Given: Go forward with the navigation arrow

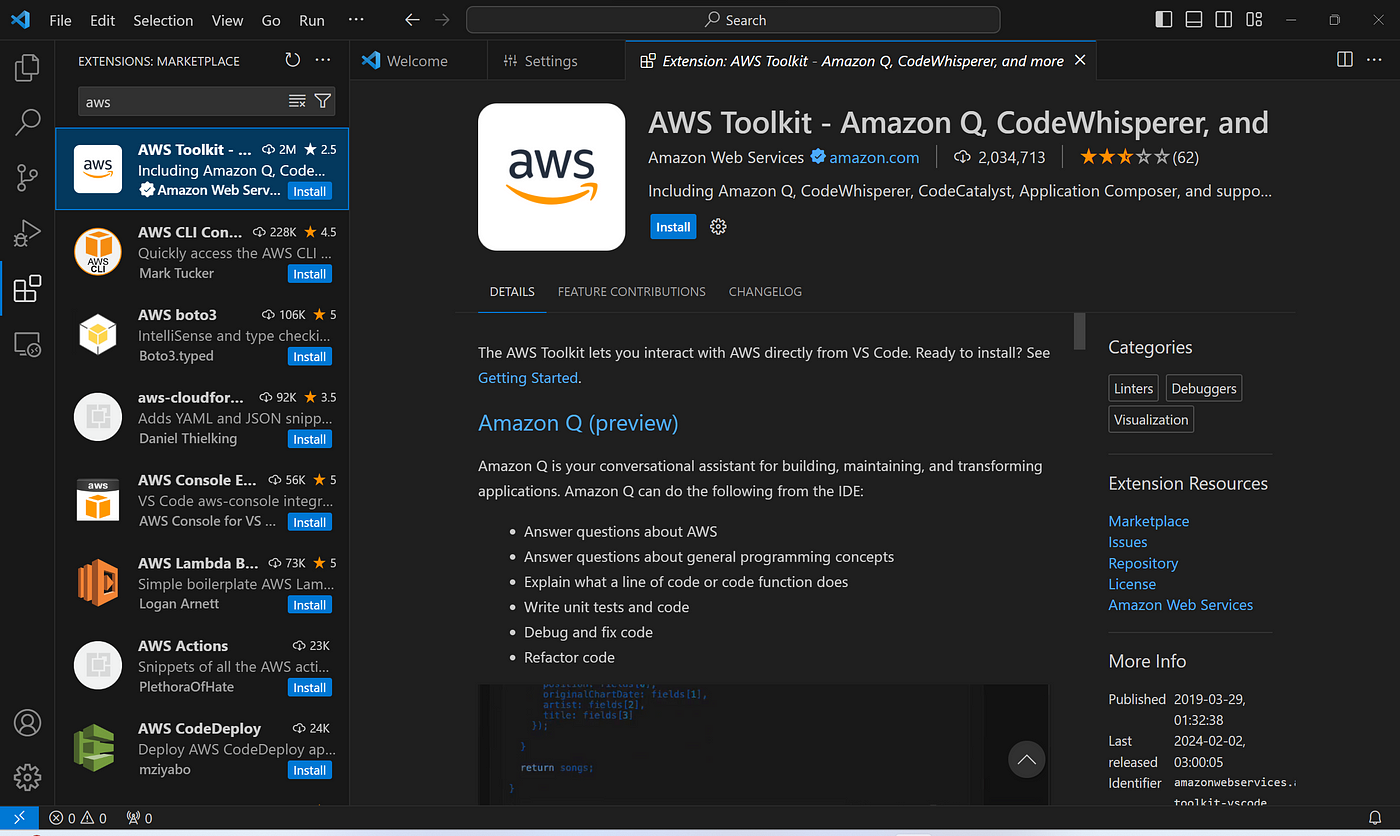Looking at the screenshot, I should pos(442,20).
